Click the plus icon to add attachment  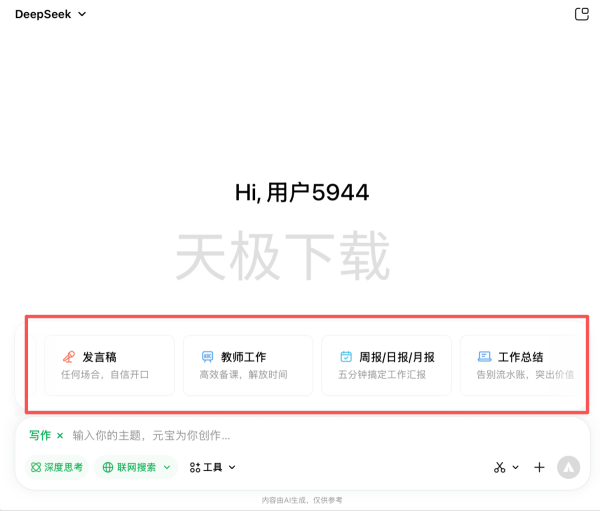[x=539, y=467]
